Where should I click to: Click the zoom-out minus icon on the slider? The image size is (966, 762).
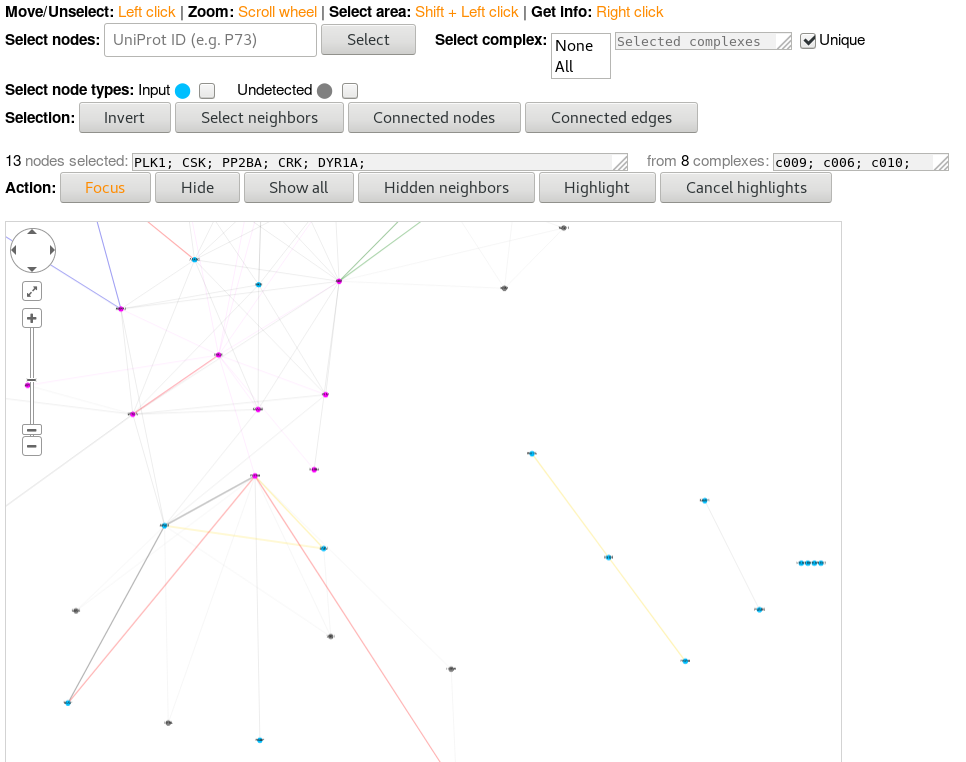[x=31, y=429]
